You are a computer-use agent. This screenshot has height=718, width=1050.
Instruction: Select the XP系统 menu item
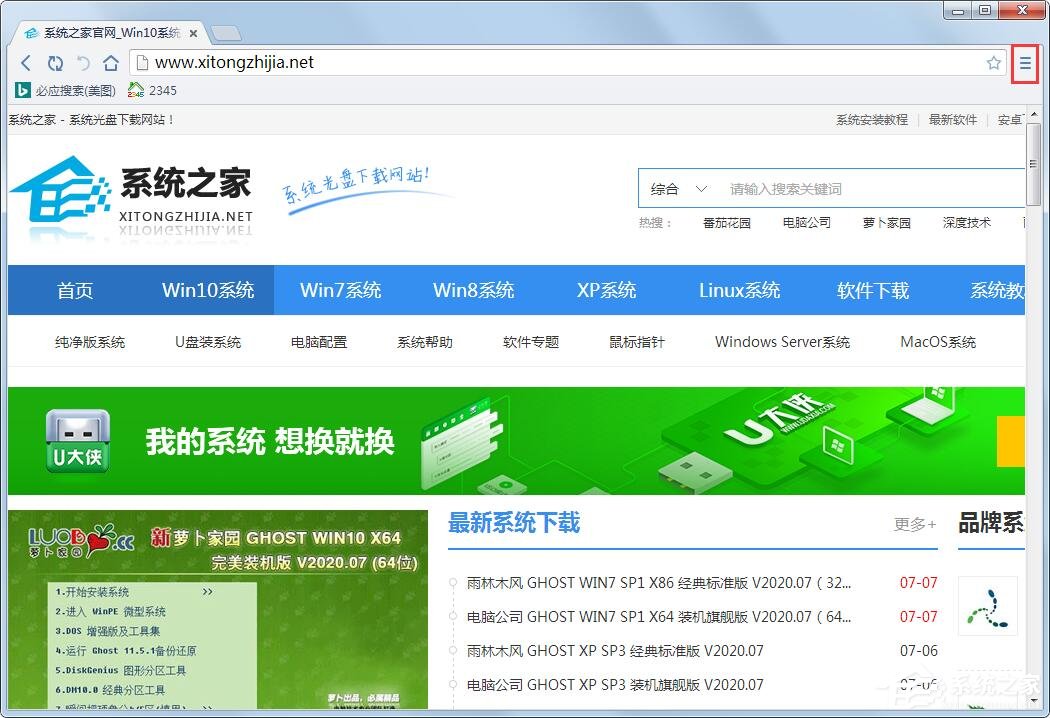[x=605, y=290]
